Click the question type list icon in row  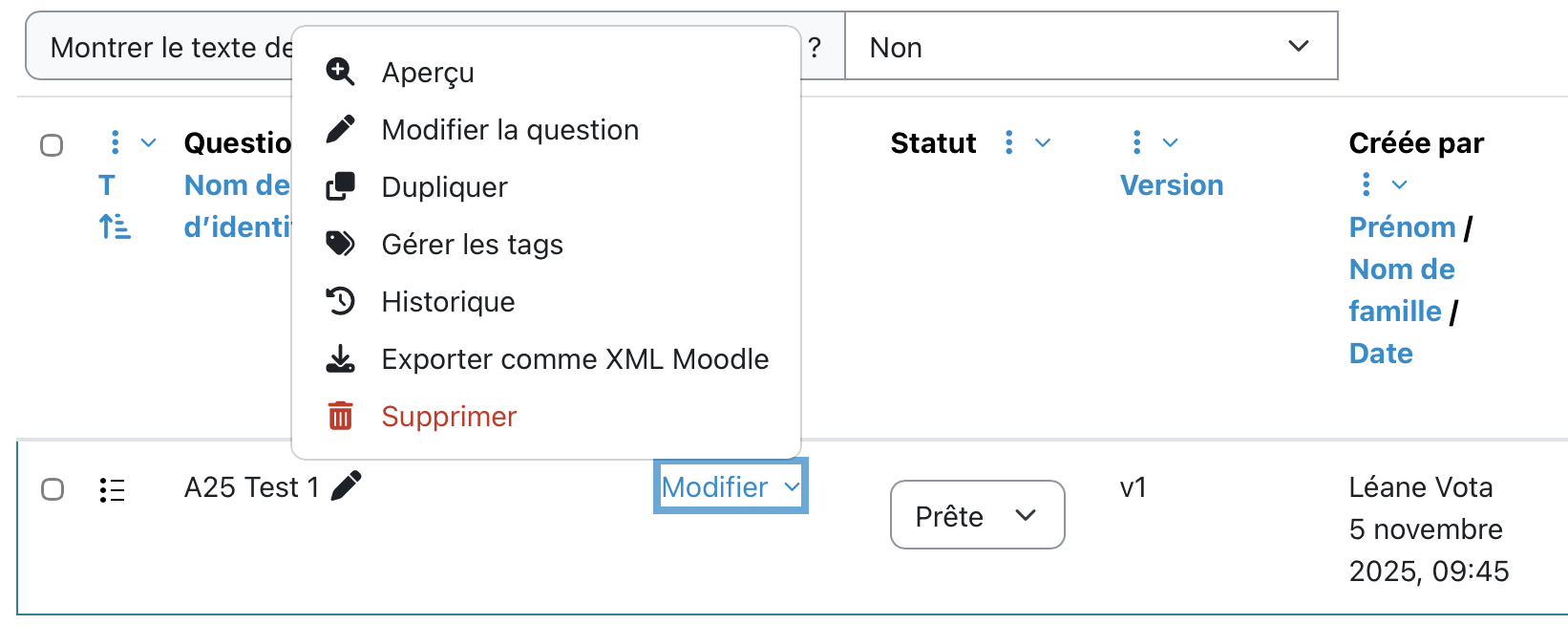(x=113, y=490)
